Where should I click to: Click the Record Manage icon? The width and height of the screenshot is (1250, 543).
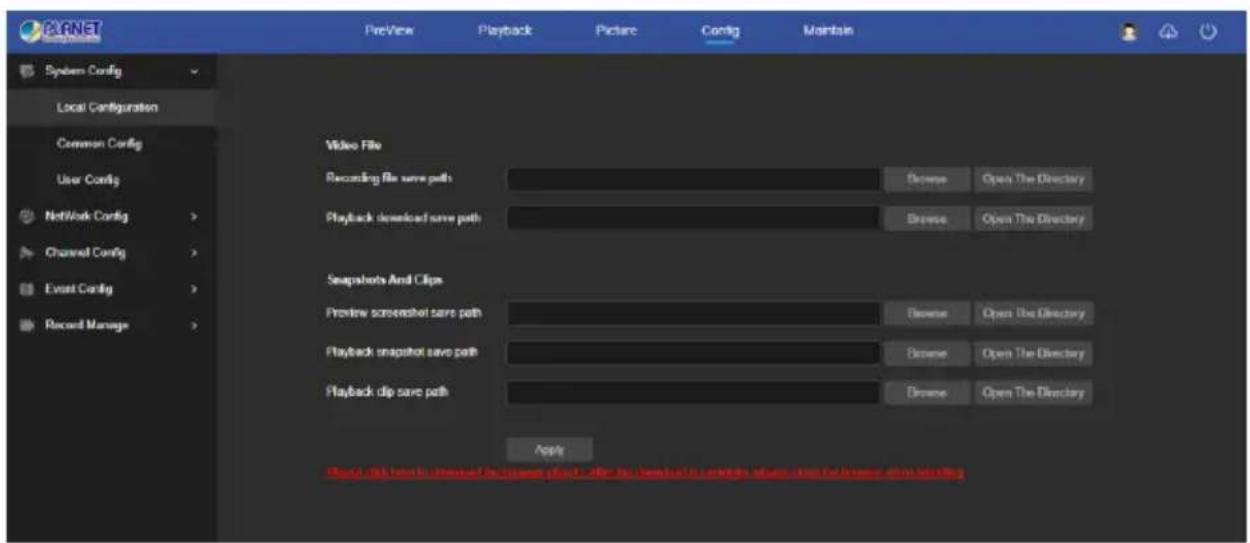[27, 325]
